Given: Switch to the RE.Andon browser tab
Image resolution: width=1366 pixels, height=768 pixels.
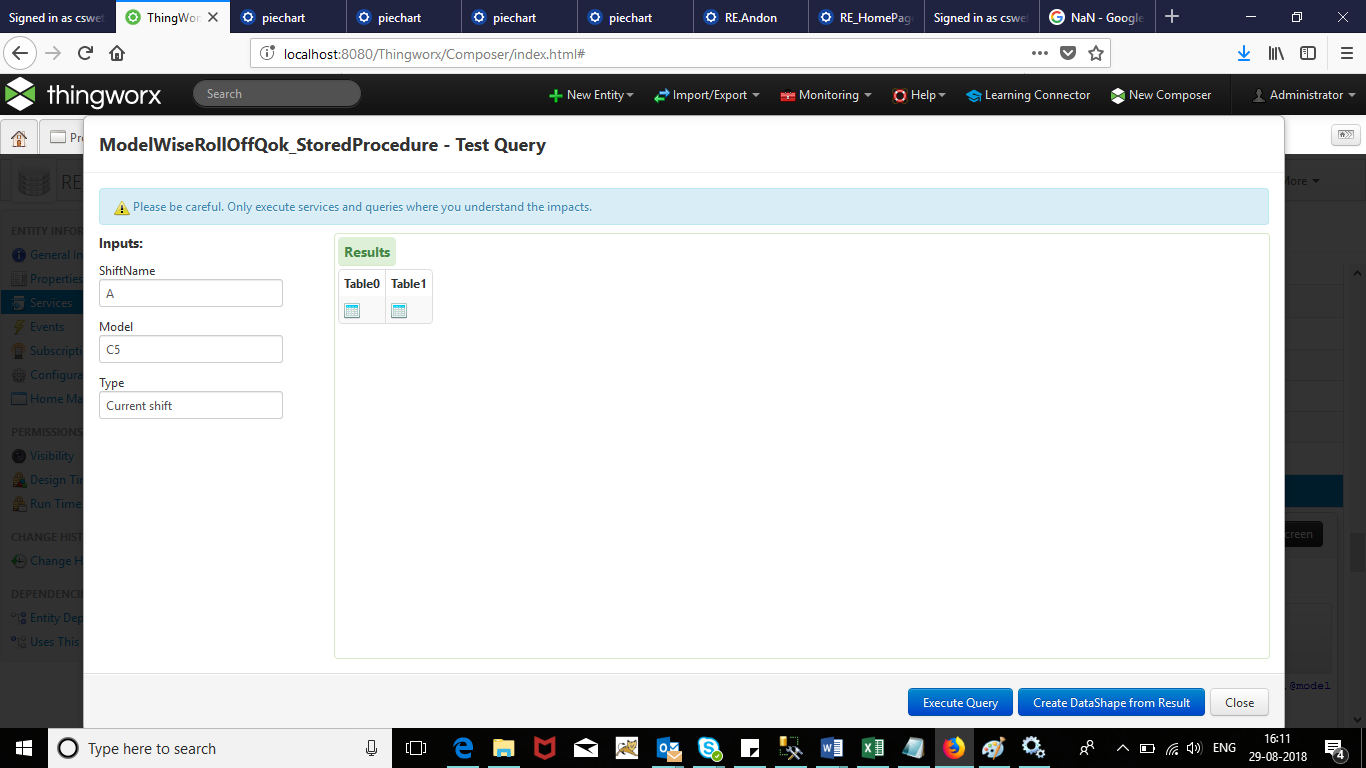Looking at the screenshot, I should pos(750,16).
